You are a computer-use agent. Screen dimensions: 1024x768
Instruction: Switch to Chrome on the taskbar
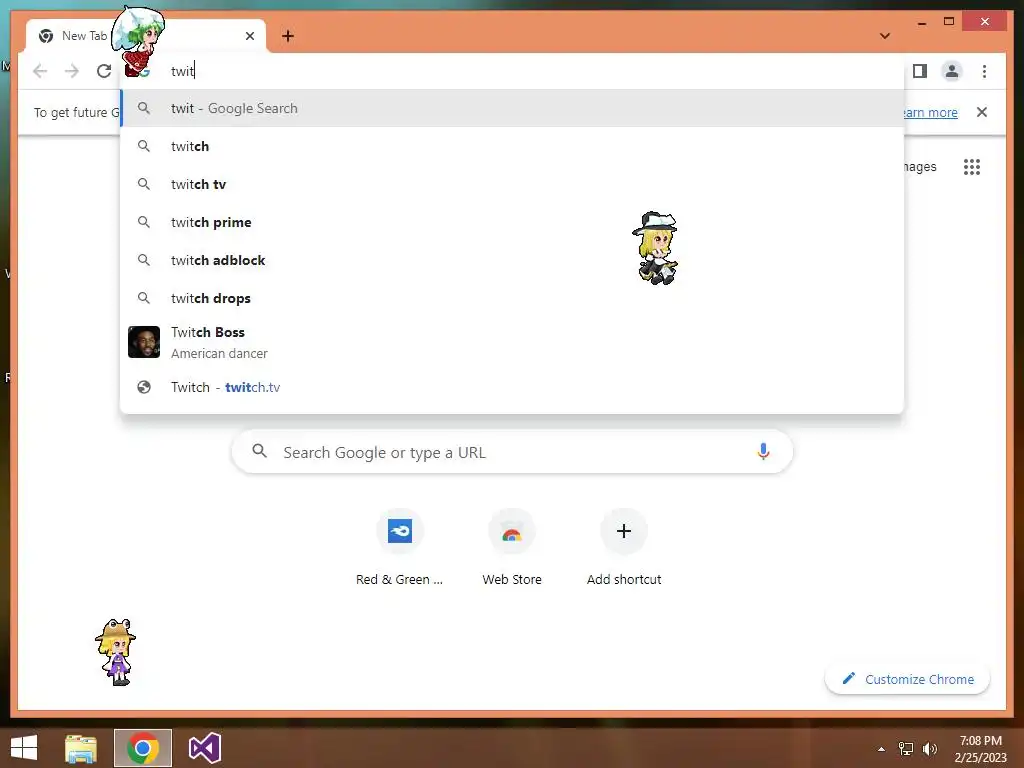coord(143,748)
